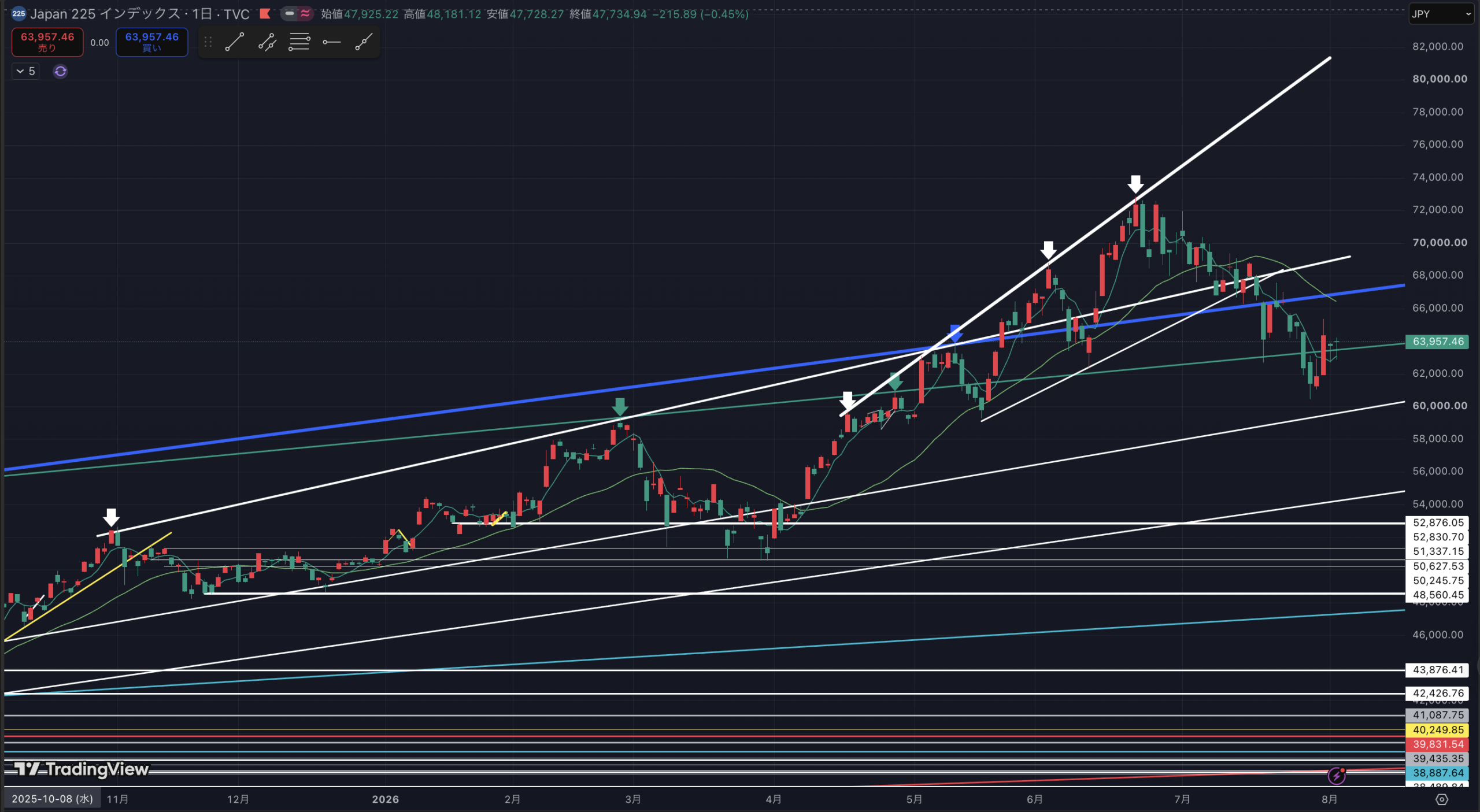
Task: Click the Japan 225 symbol logo
Action: (x=18, y=14)
